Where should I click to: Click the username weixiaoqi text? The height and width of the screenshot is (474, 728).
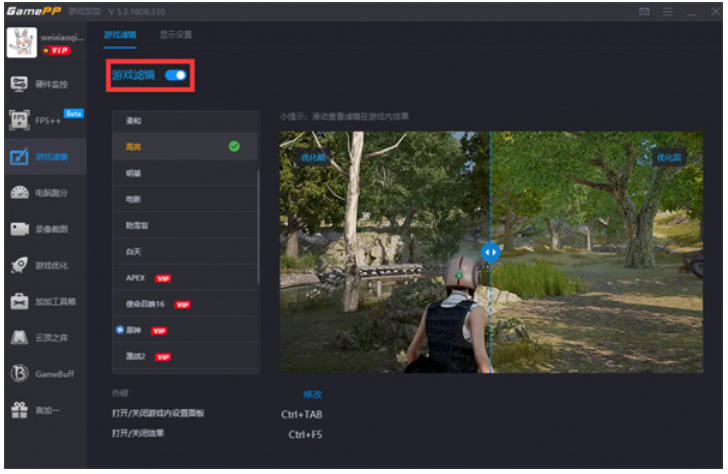pos(62,37)
